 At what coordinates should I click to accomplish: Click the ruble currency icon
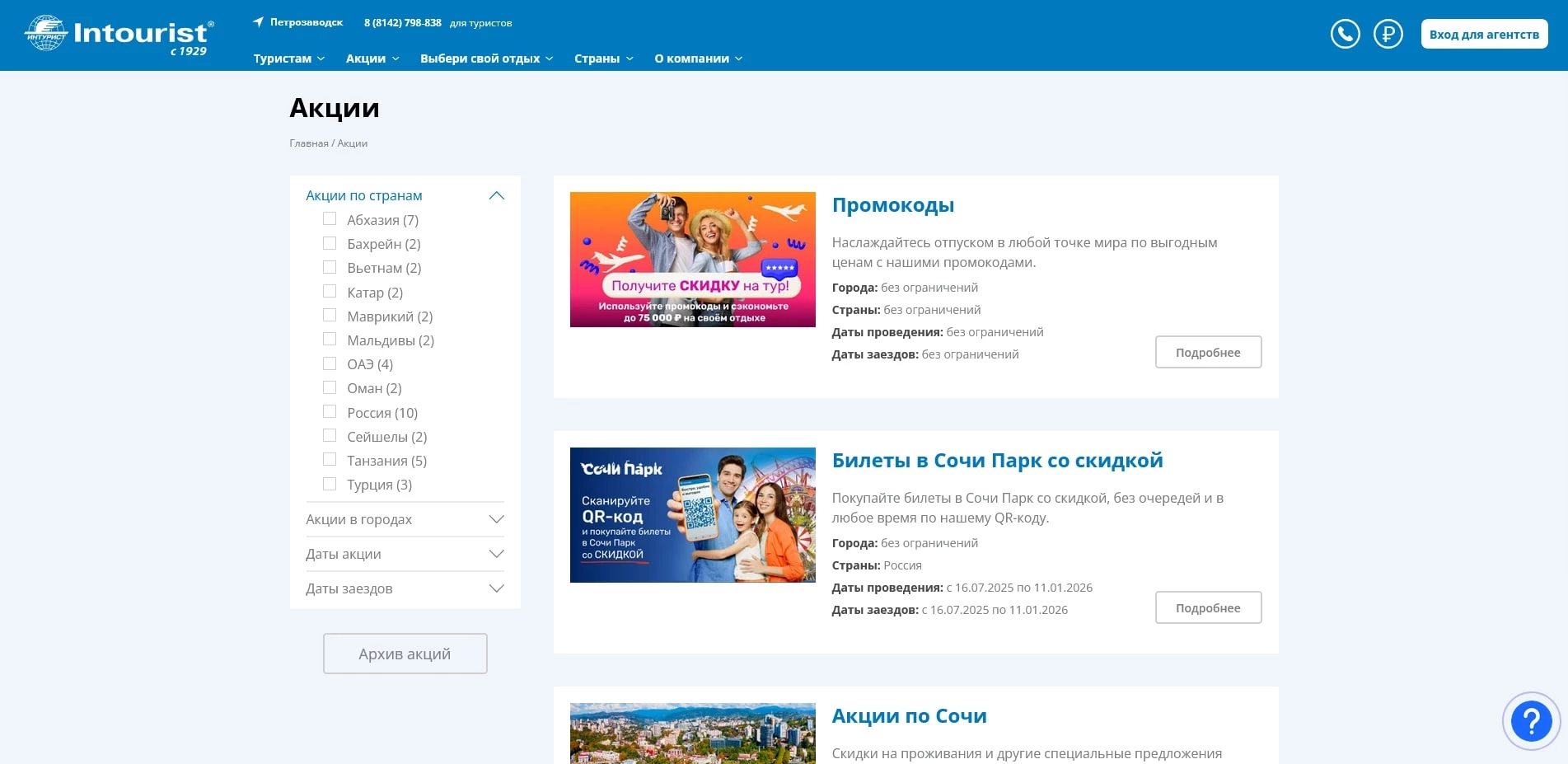point(1388,35)
